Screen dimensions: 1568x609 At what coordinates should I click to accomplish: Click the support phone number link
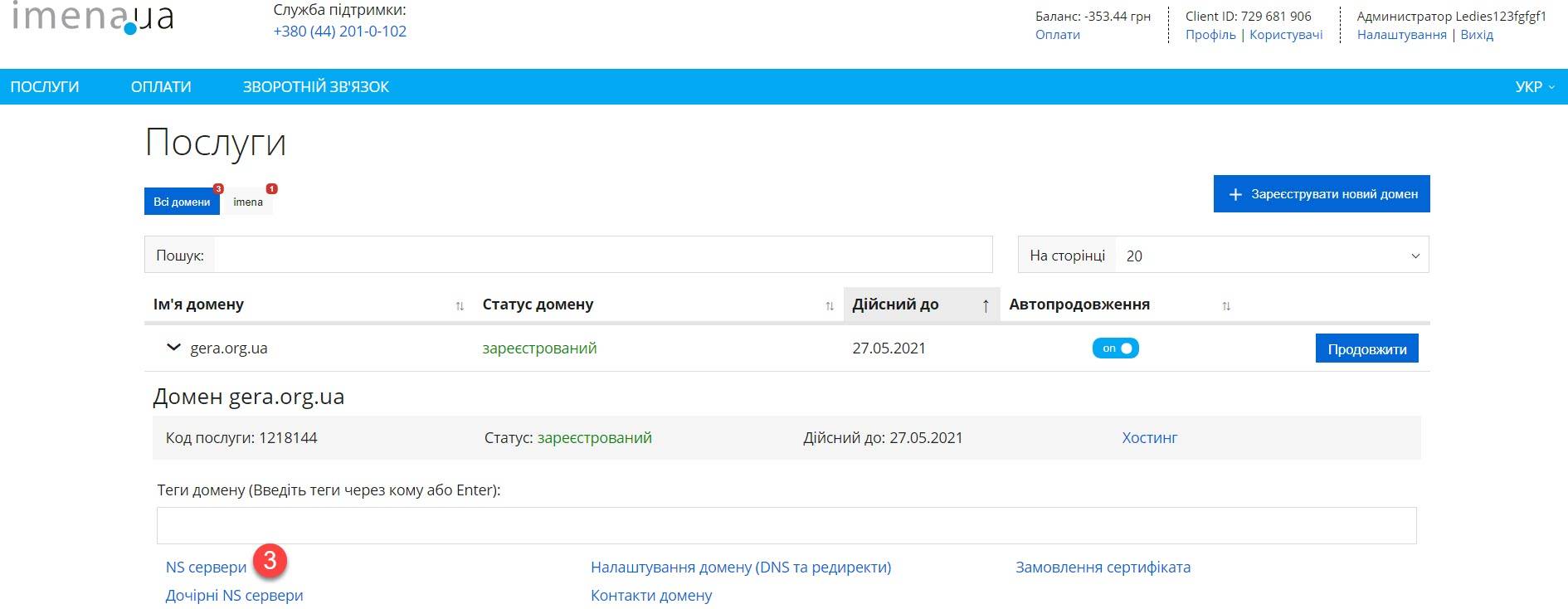coord(340,32)
